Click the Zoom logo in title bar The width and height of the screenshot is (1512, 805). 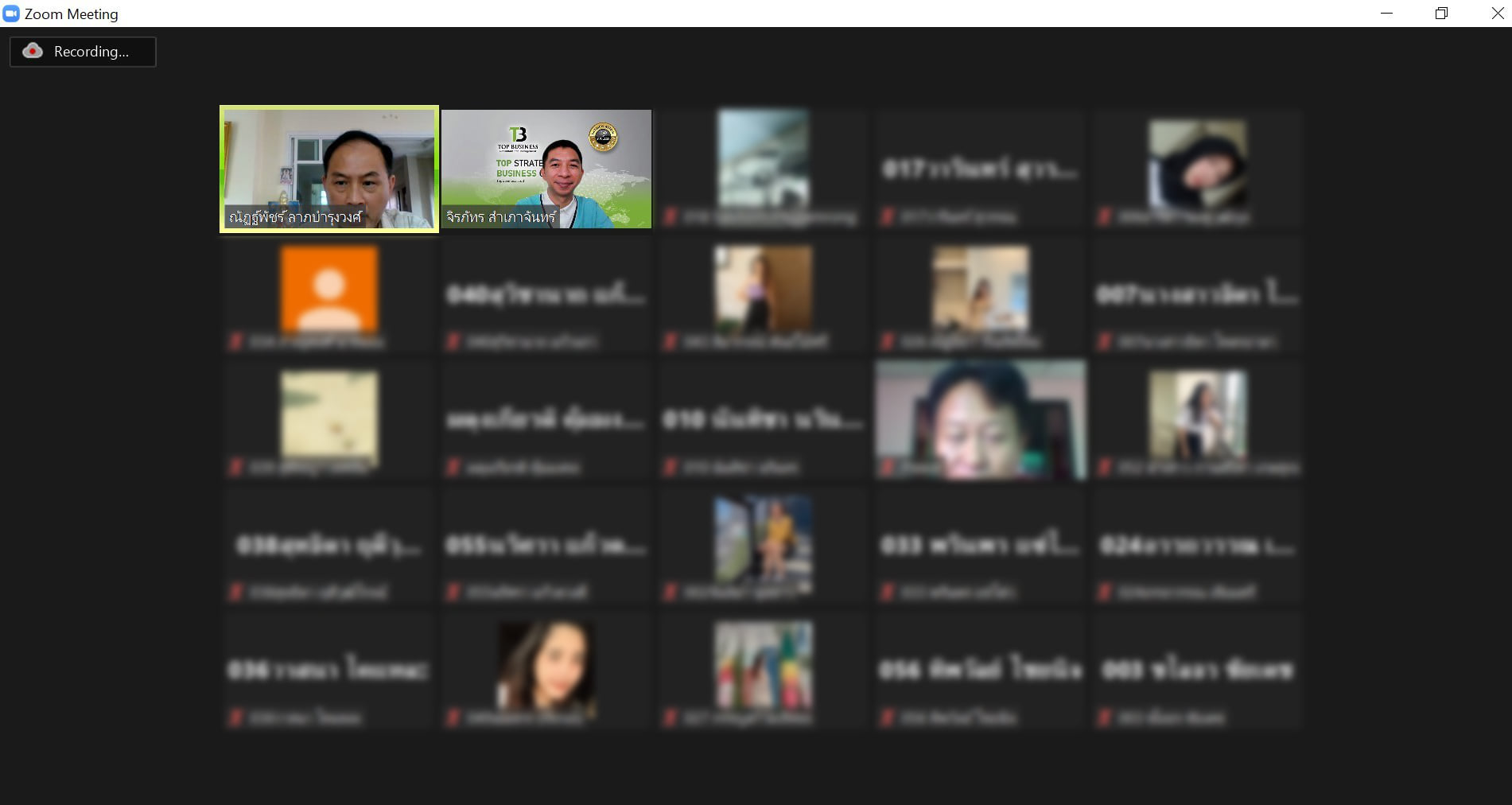coord(11,14)
